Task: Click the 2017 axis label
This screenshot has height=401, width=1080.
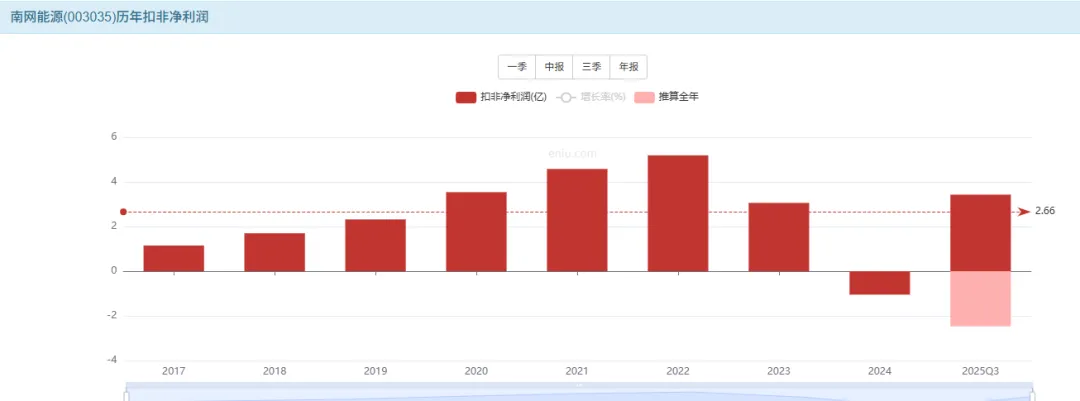Action: (174, 371)
